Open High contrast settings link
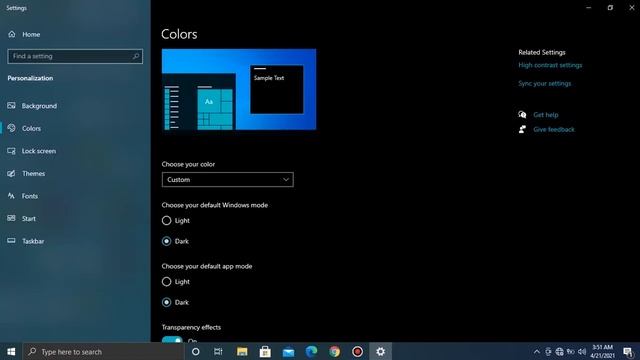The width and height of the screenshot is (640, 360). [550, 65]
